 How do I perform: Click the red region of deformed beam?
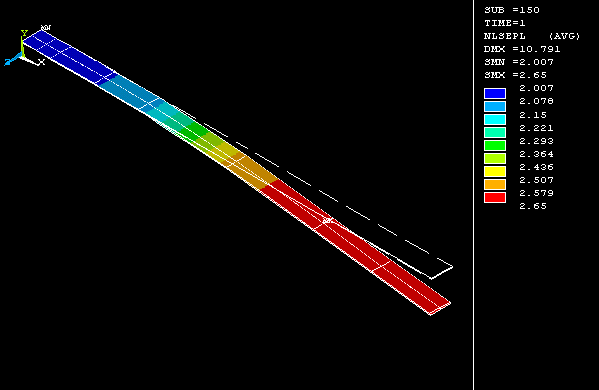pyautogui.click(x=355, y=244)
